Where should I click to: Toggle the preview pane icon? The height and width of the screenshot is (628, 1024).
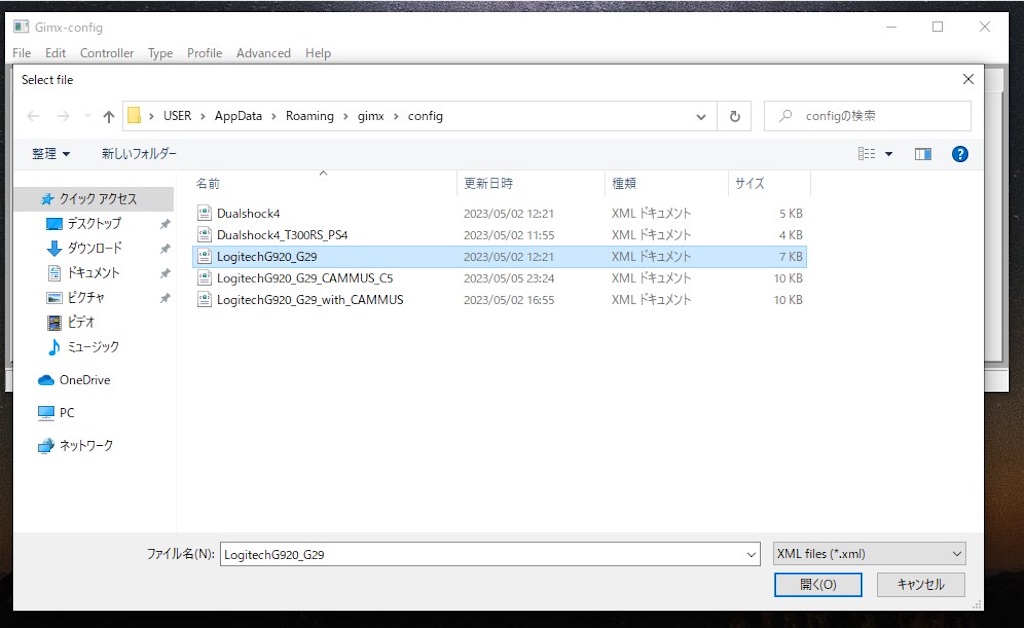tap(923, 154)
